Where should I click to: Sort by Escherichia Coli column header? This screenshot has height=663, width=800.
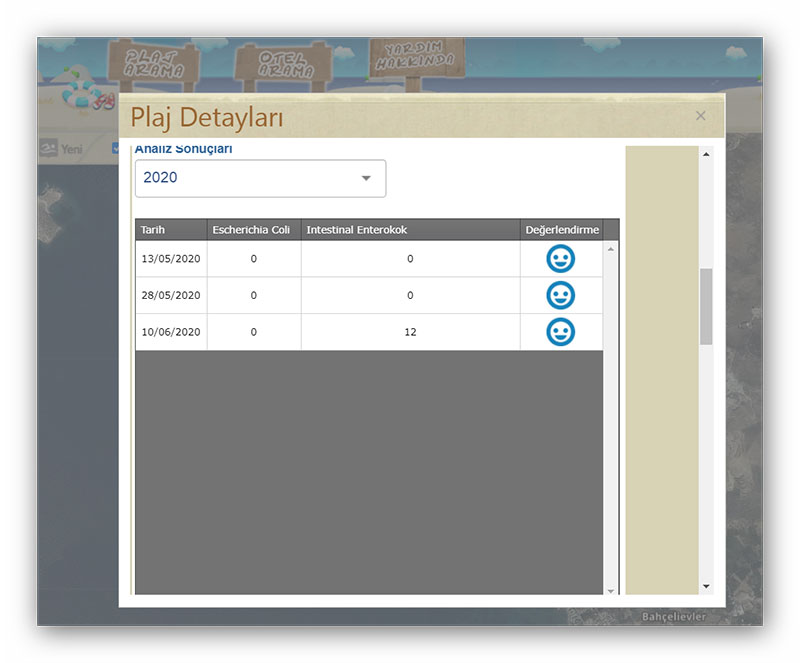[x=254, y=230]
